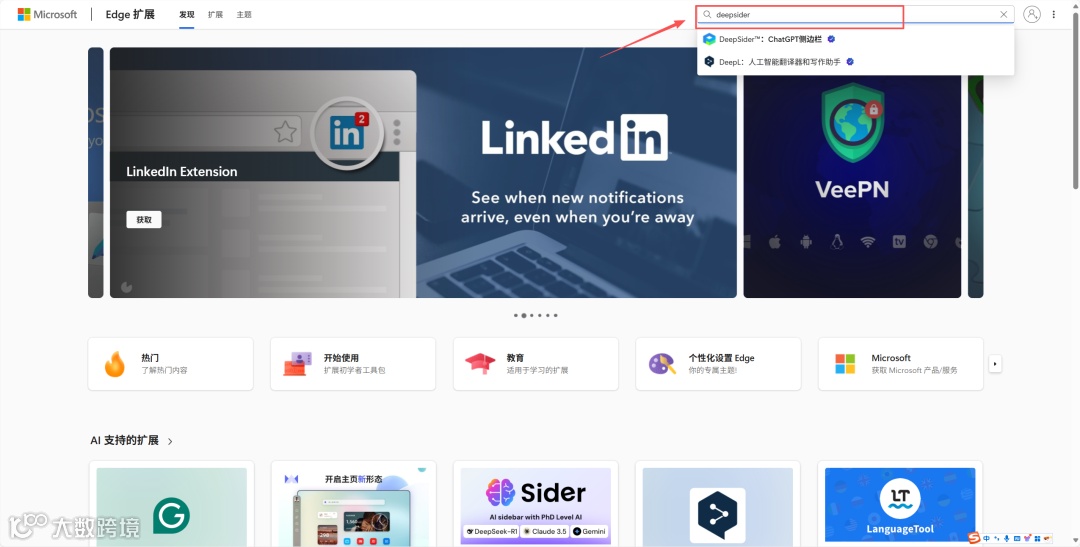The image size is (1080, 547).
Task: Open the 开始使用 category card
Action: pos(353,364)
